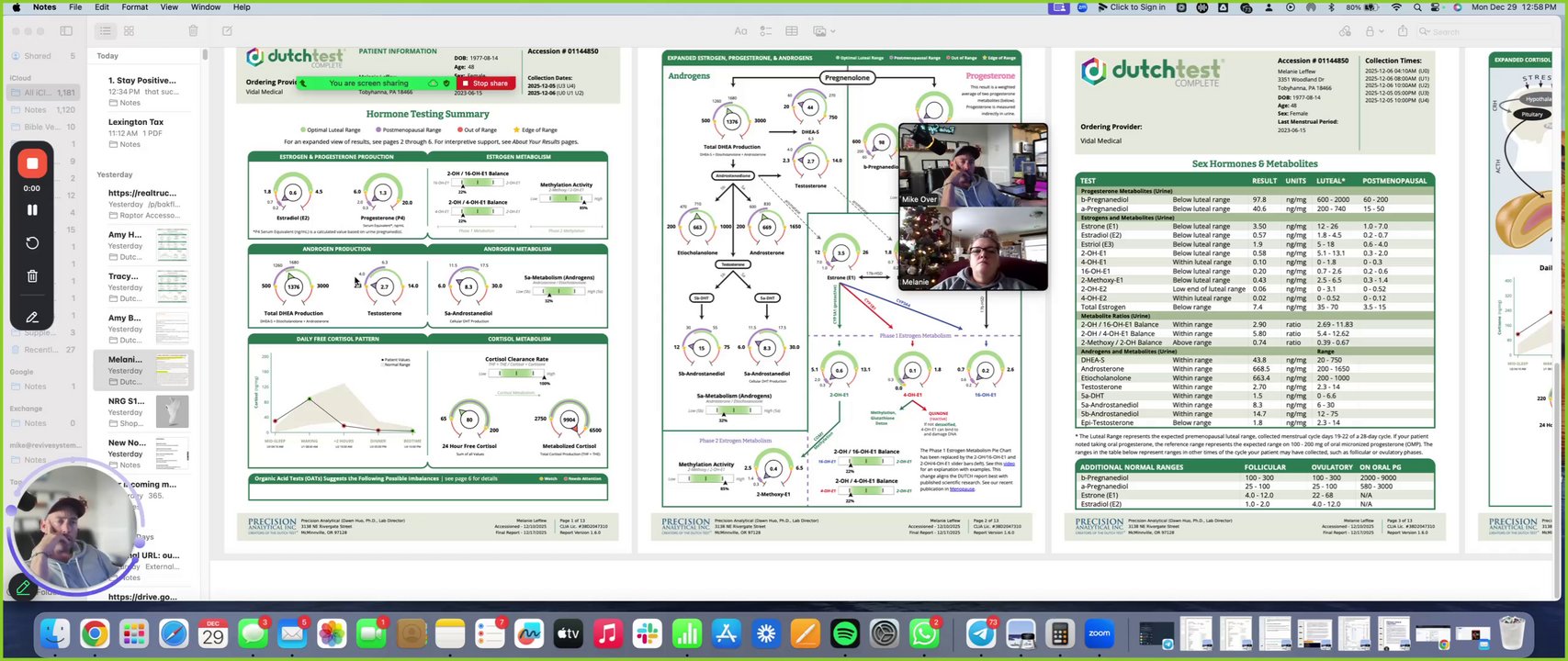Switch notes to gallery view
This screenshot has height=661, width=1568.
coord(129,31)
